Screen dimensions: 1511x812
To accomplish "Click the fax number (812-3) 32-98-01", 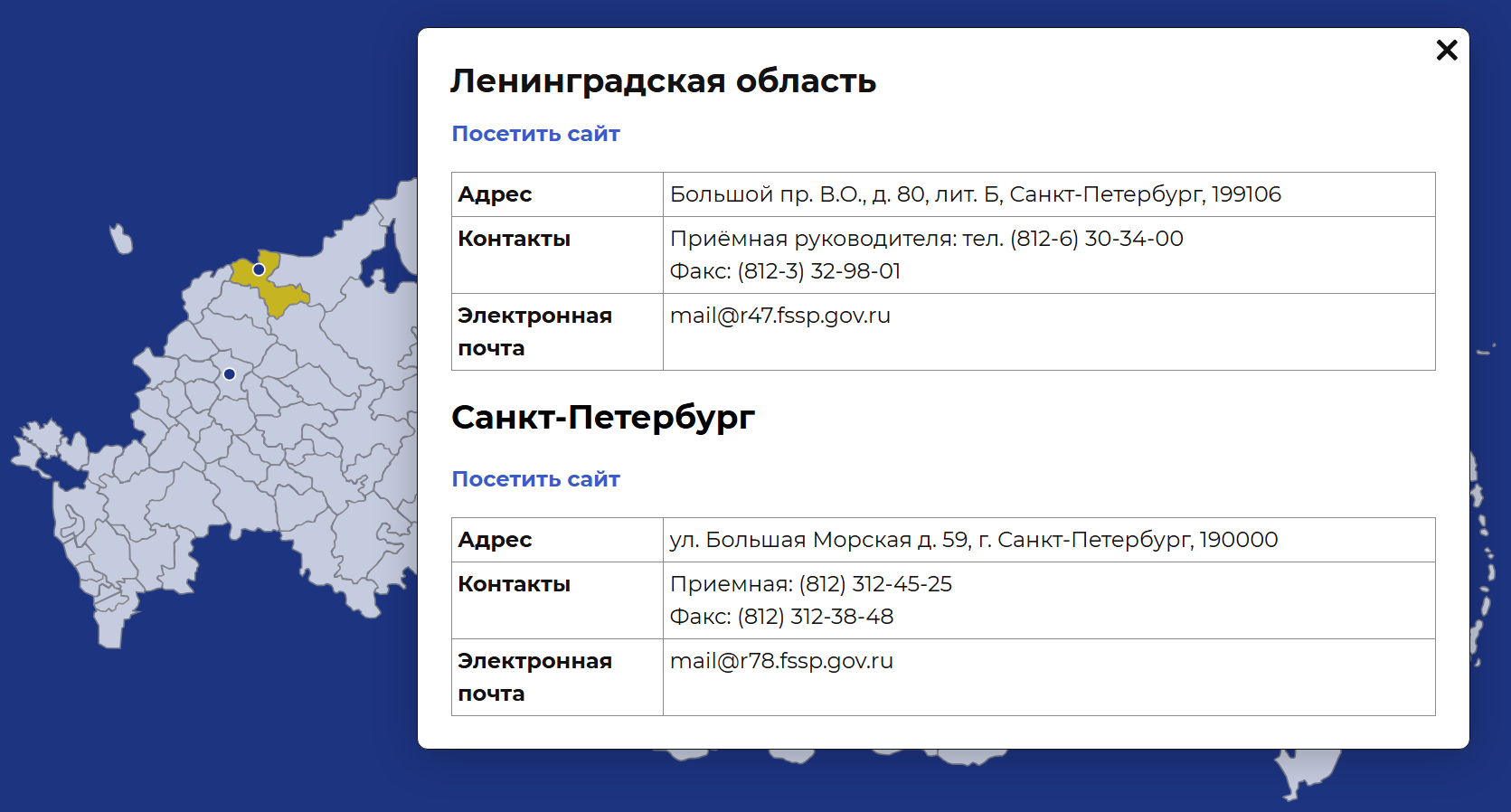I will pyautogui.click(x=818, y=271).
